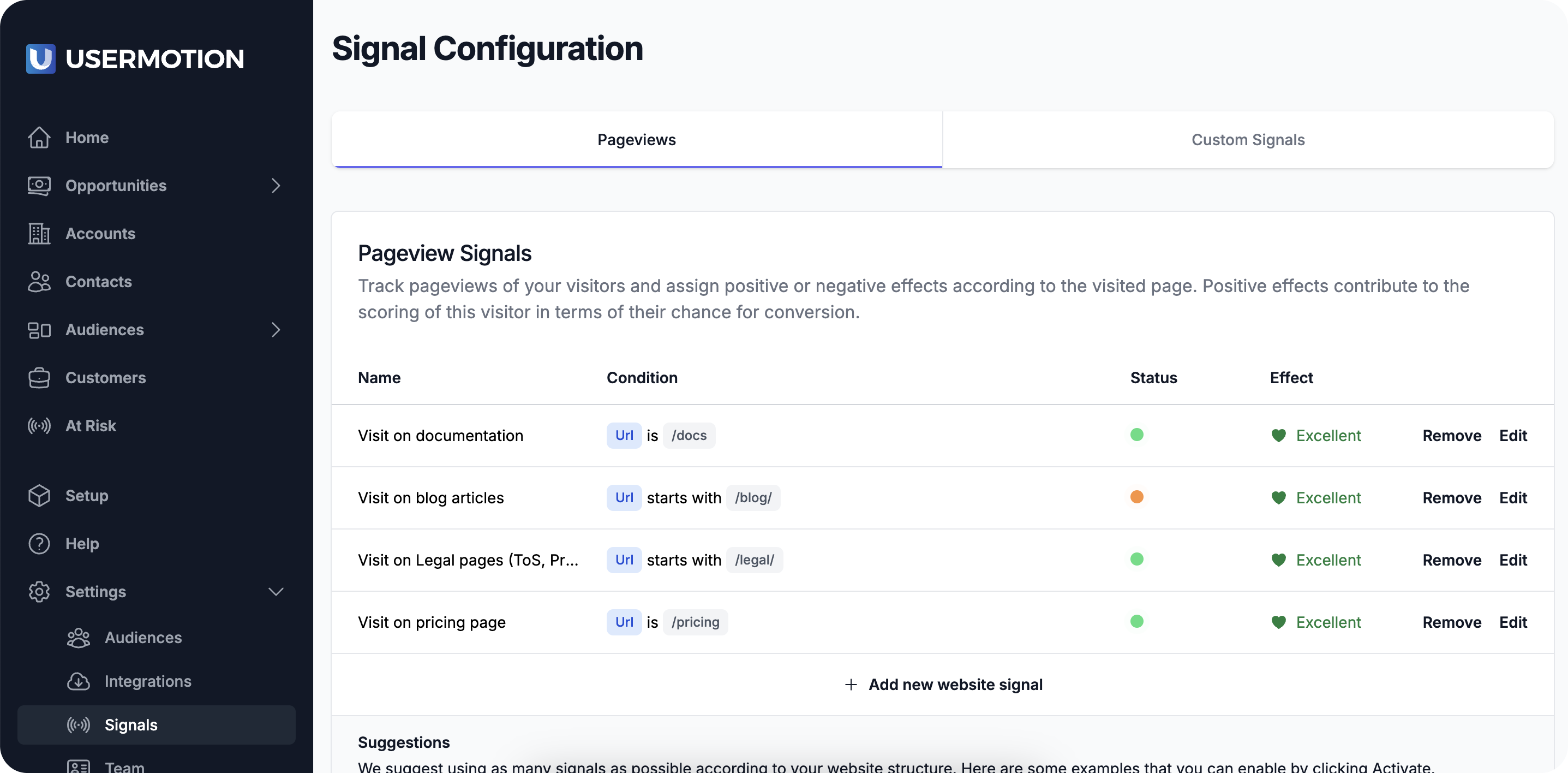Expand the Opportunities submenu chevron
Viewport: 1568px width, 773px height.
[276, 186]
